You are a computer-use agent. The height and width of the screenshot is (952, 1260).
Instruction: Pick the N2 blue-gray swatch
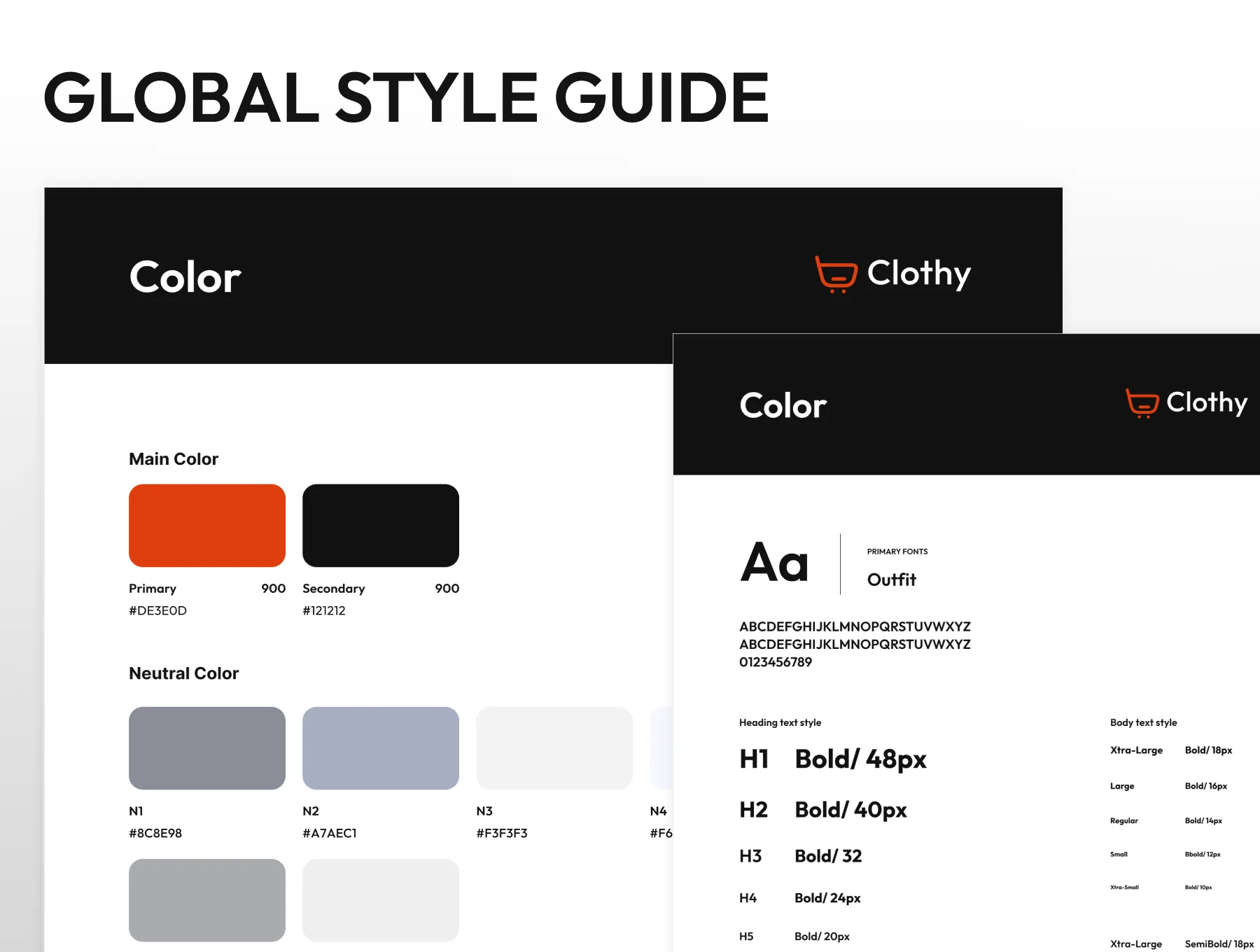pos(381,748)
